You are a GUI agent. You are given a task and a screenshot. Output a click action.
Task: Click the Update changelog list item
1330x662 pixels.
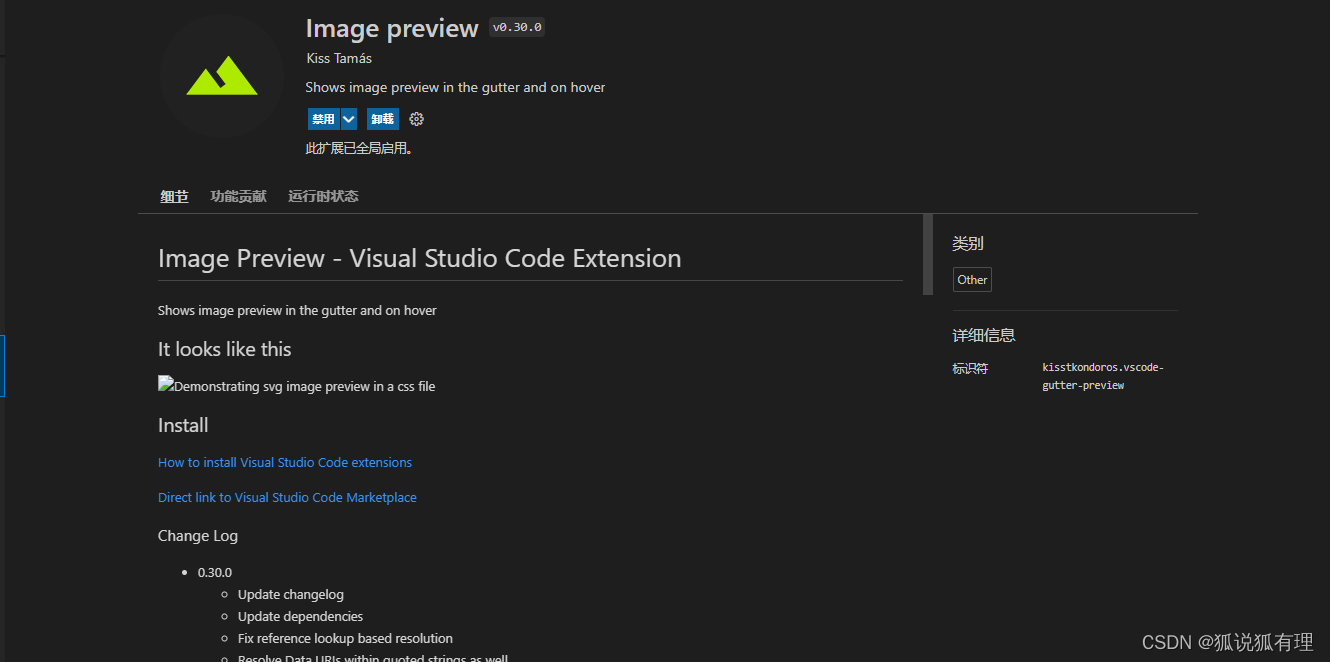tap(291, 594)
